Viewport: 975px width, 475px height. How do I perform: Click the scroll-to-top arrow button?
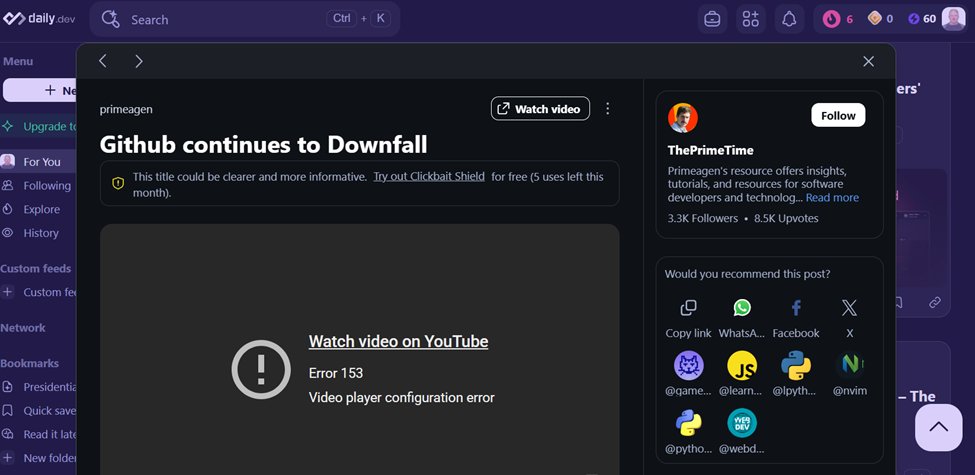[x=938, y=428]
